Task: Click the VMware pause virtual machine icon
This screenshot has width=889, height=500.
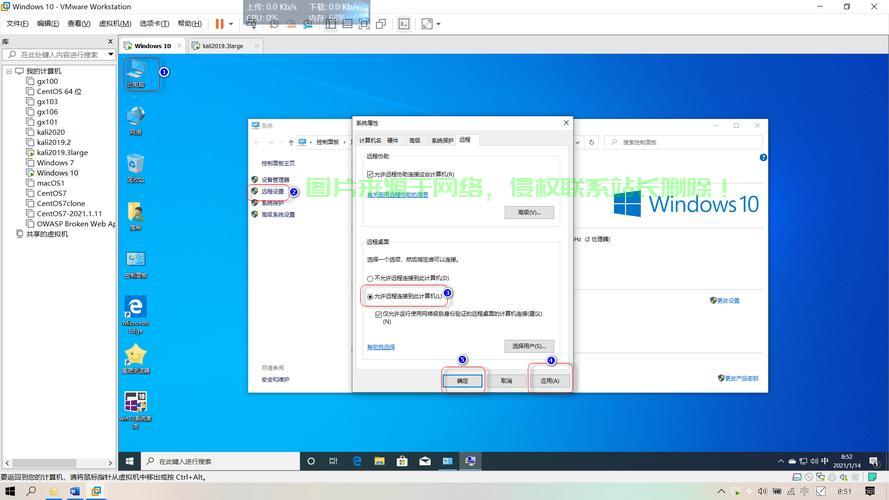Action: (219, 24)
